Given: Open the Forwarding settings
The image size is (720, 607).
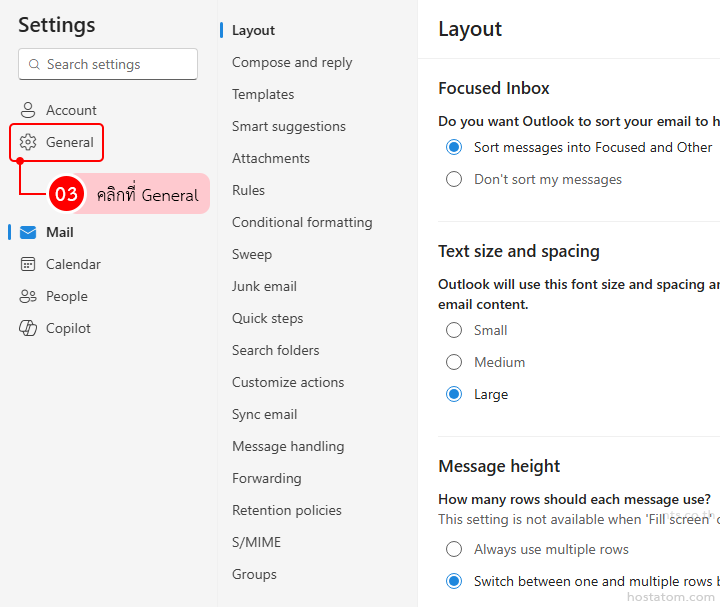Looking at the screenshot, I should 267,478.
